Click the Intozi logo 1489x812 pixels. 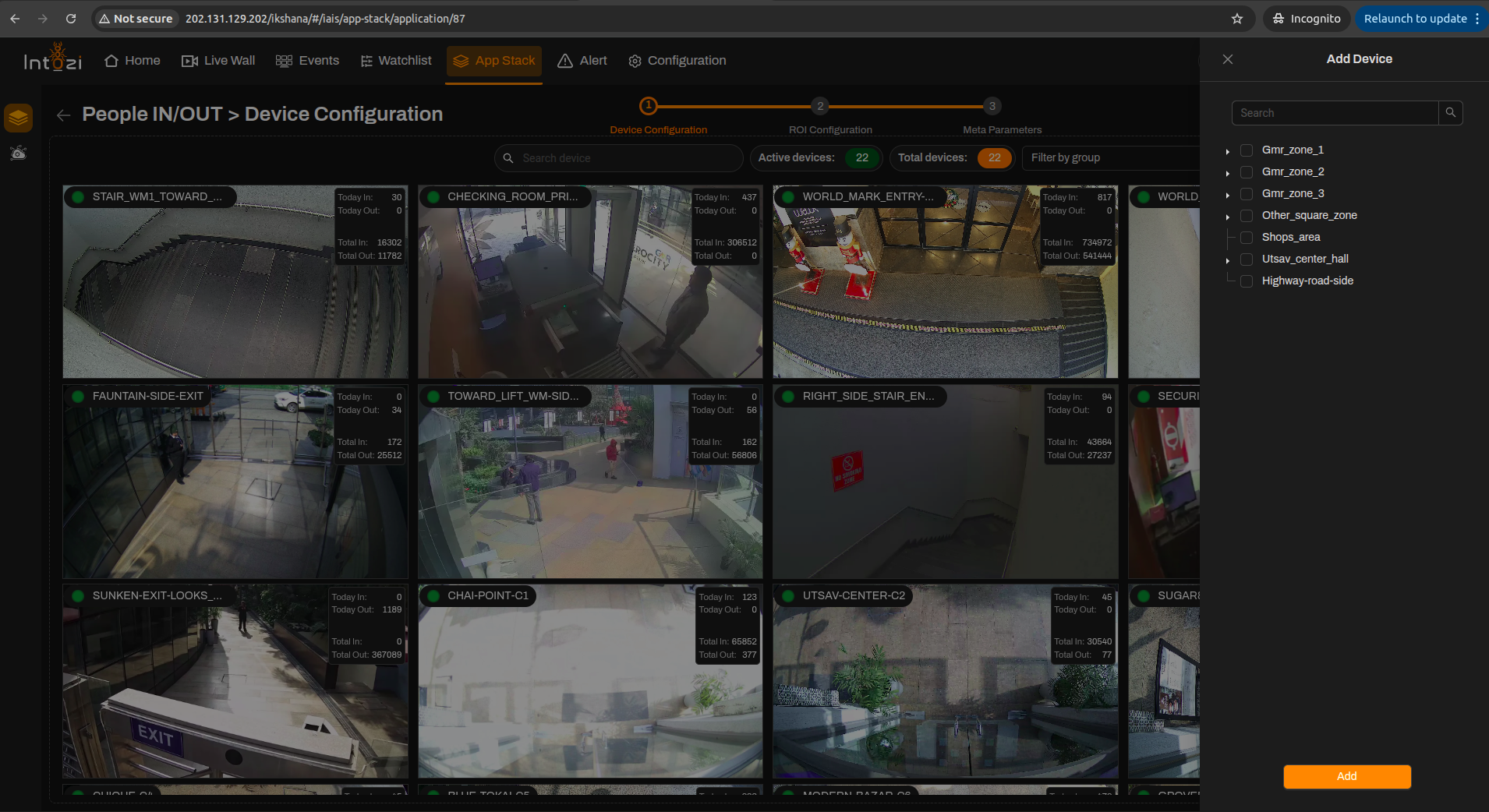coord(52,58)
